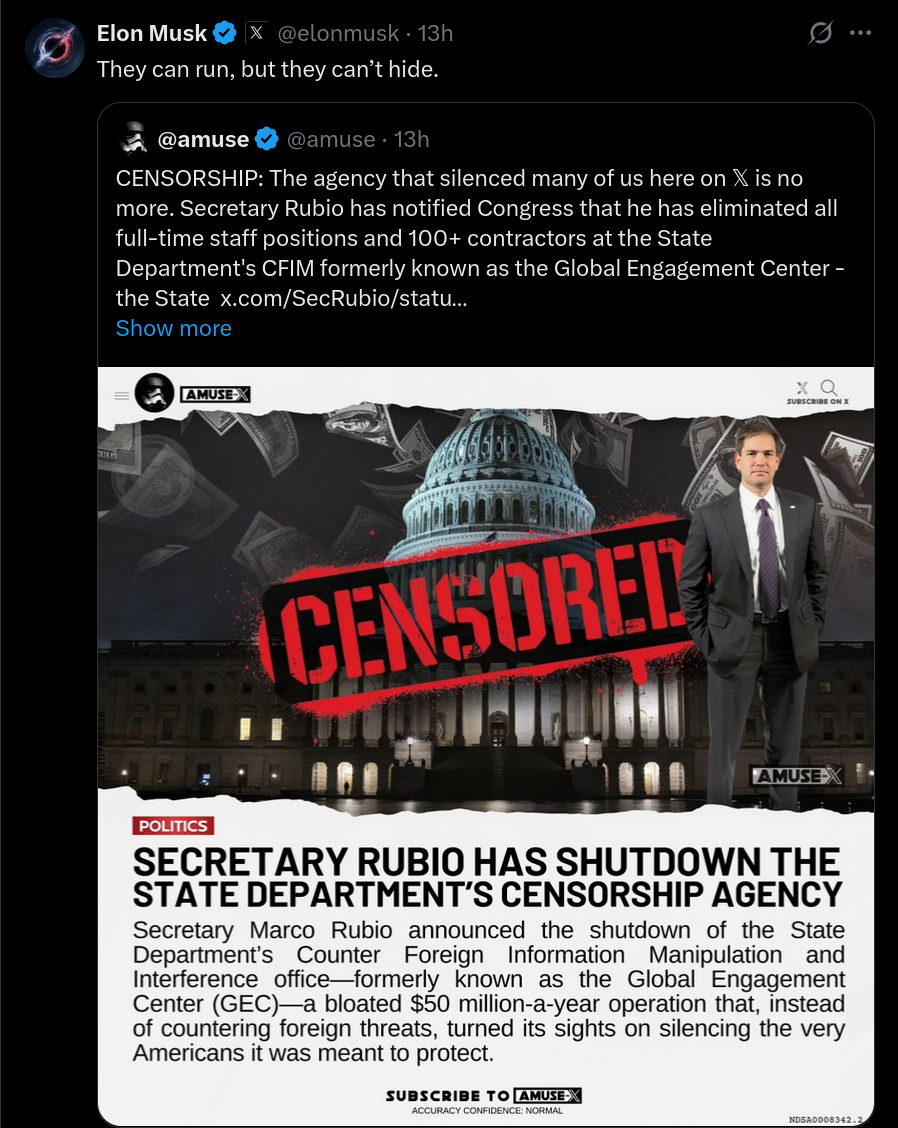This screenshot has width=898, height=1128.
Task: Click the @amuse stormtrooper avatar
Action: click(x=134, y=139)
